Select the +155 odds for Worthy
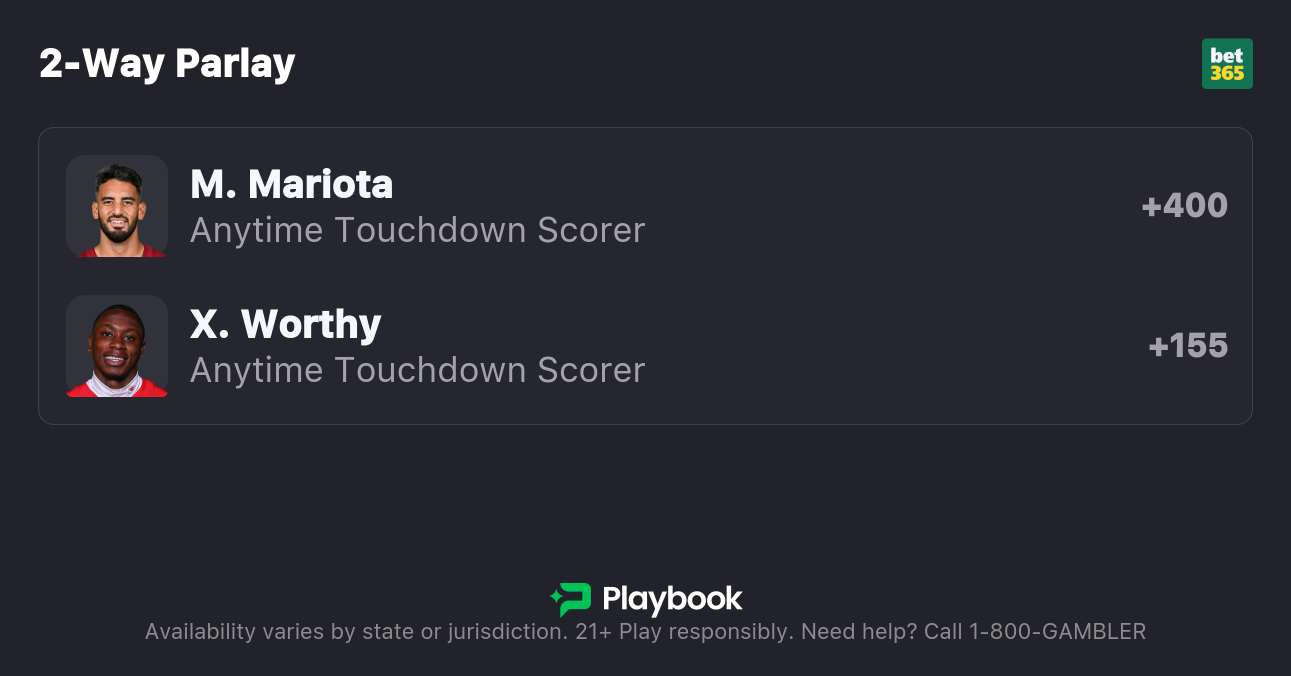This screenshot has height=676, width=1291. [x=1188, y=346]
